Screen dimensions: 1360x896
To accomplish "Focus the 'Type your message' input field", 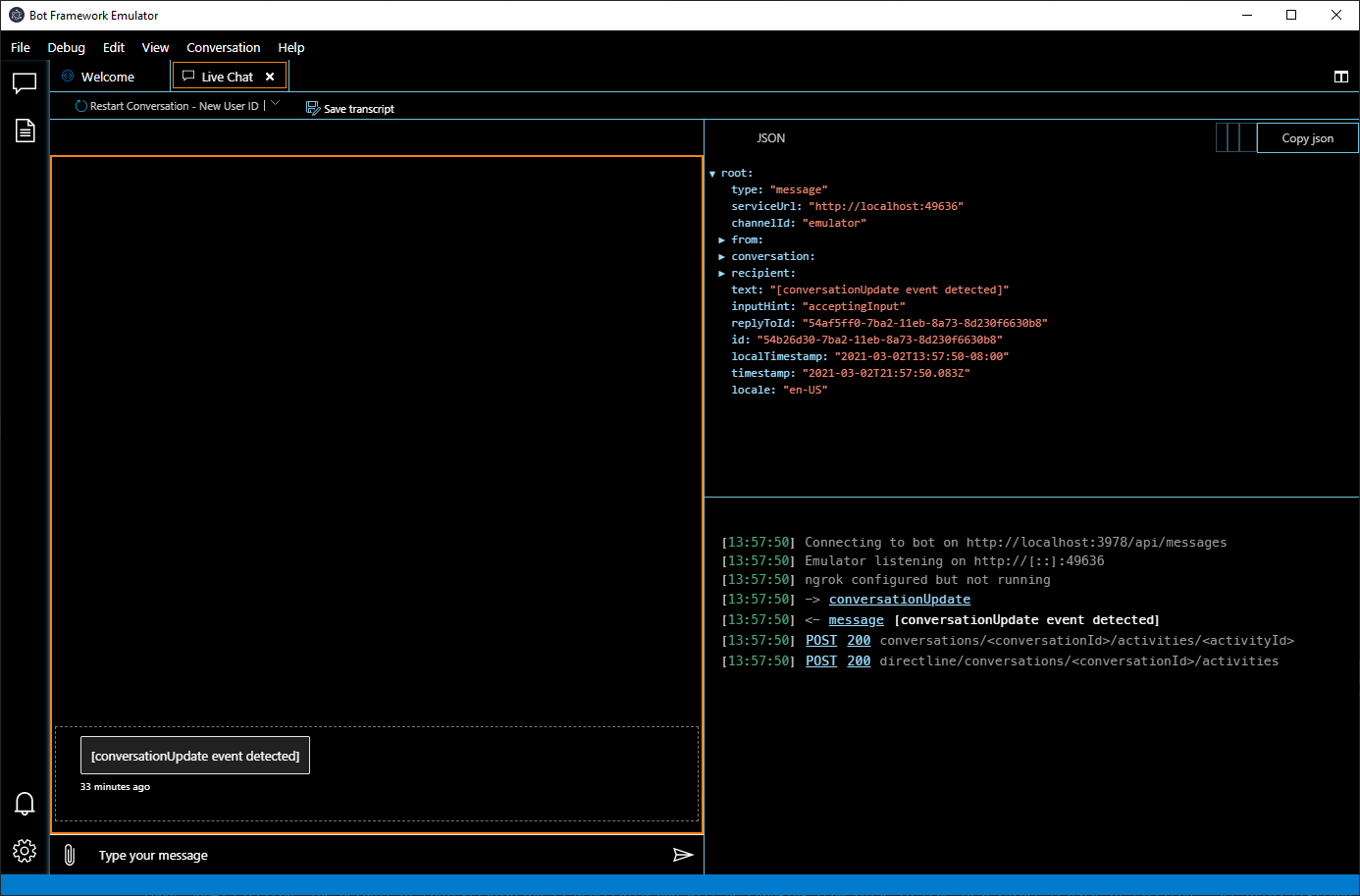I will pos(375,856).
